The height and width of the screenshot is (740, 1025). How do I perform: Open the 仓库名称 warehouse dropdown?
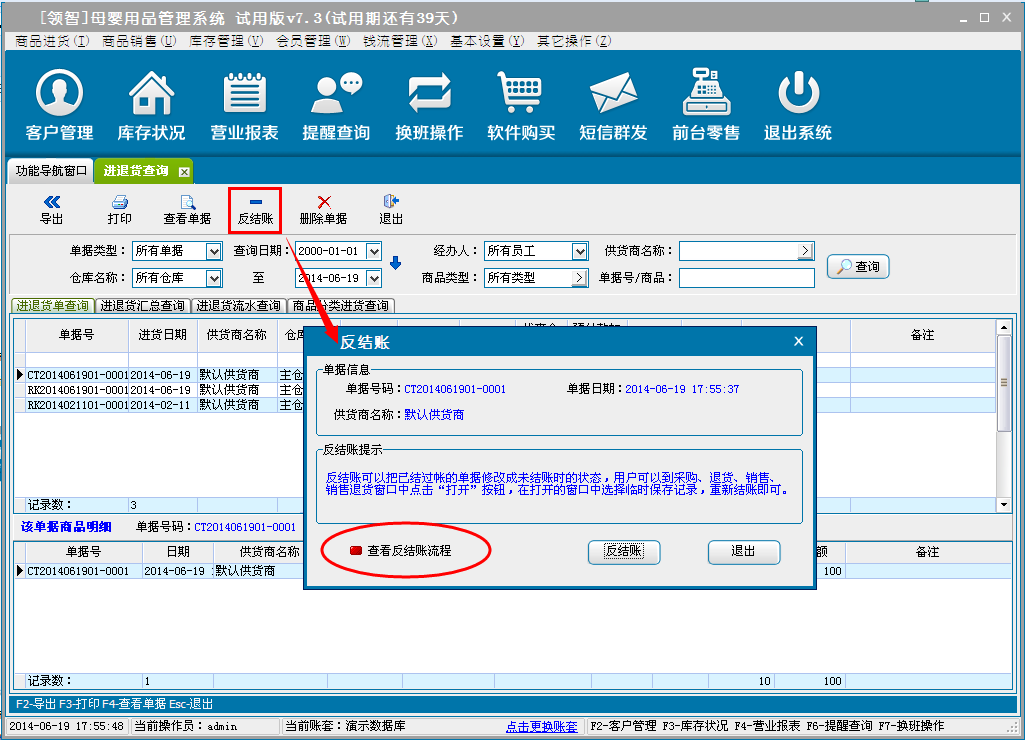click(x=213, y=278)
